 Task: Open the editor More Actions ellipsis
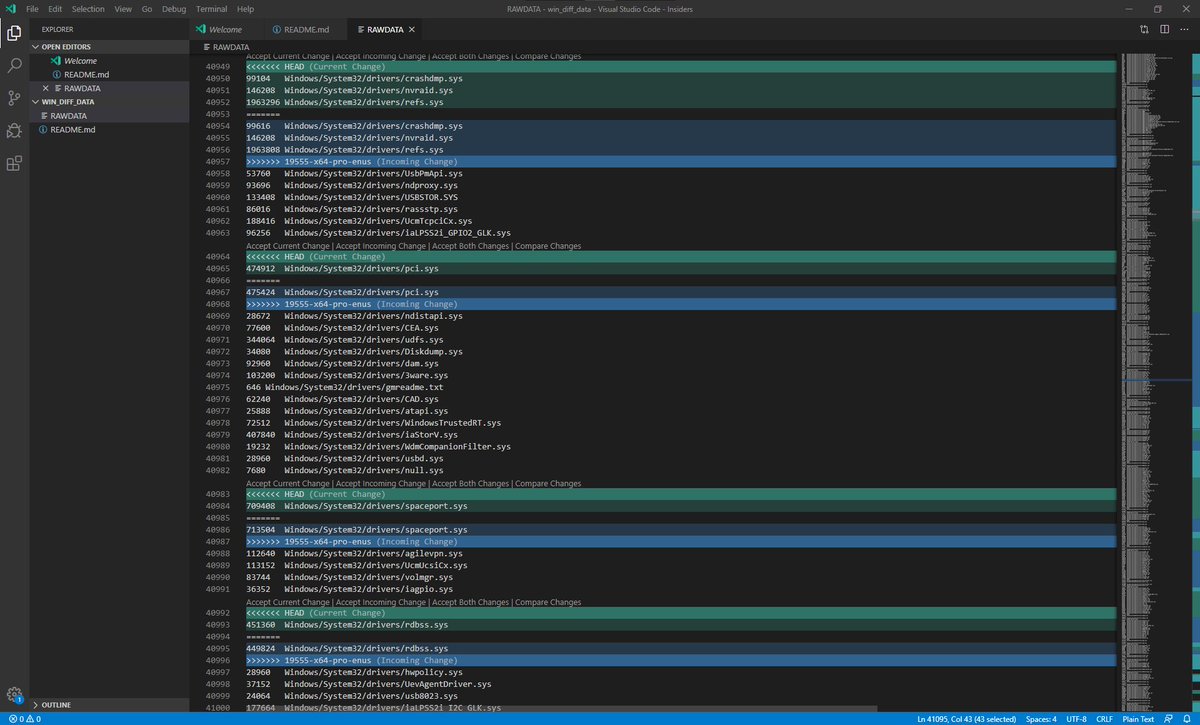[x=1185, y=29]
